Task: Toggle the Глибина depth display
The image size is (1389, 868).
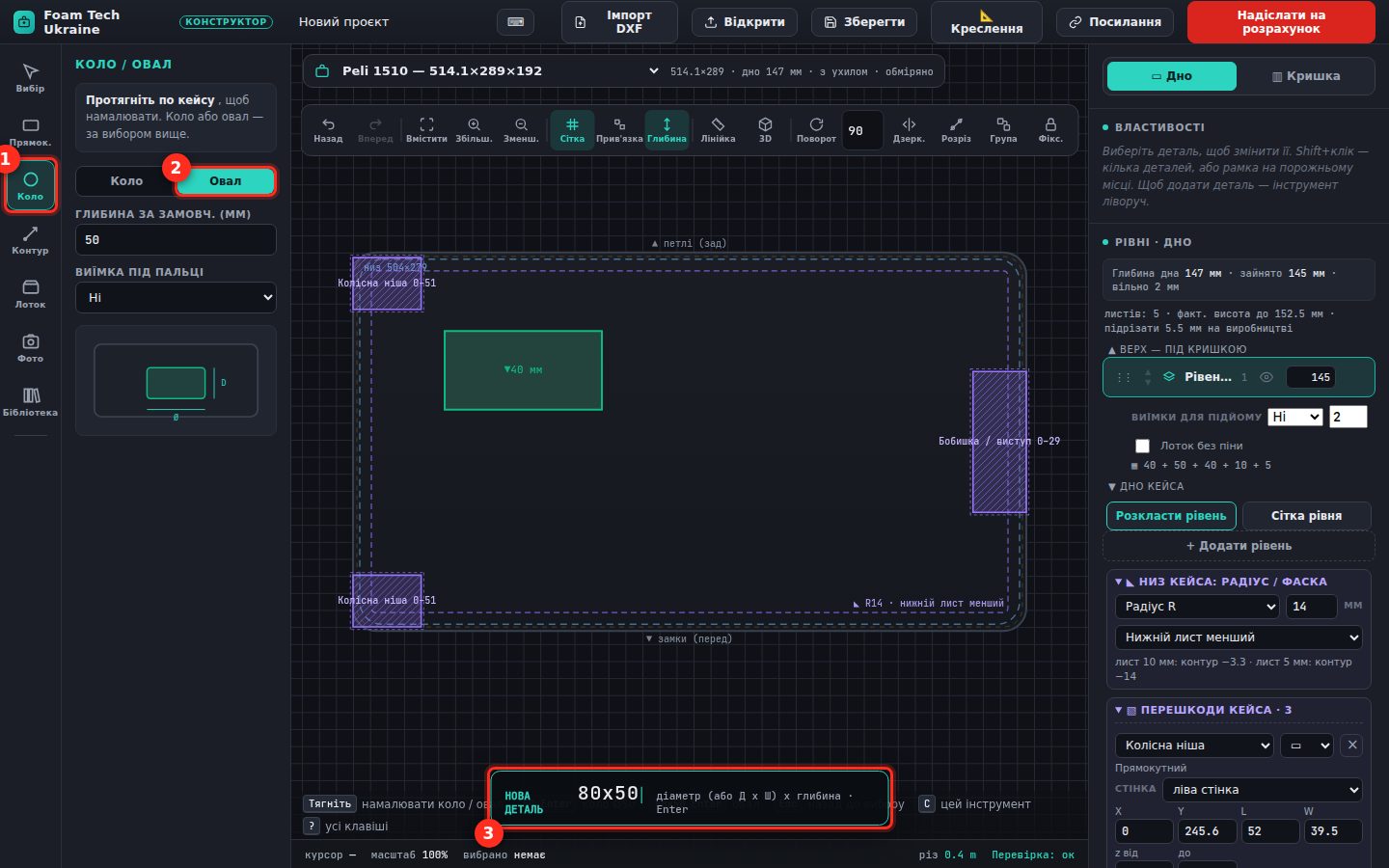Action: (667, 130)
